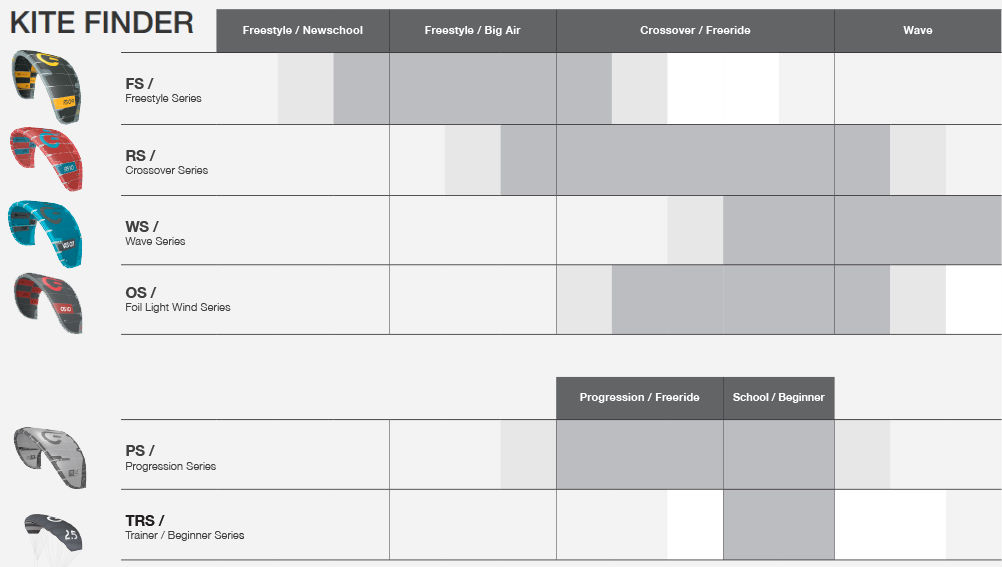This screenshot has height=567, width=1002.
Task: Click the small TRS trainer kite image
Action: pyautogui.click(x=53, y=531)
